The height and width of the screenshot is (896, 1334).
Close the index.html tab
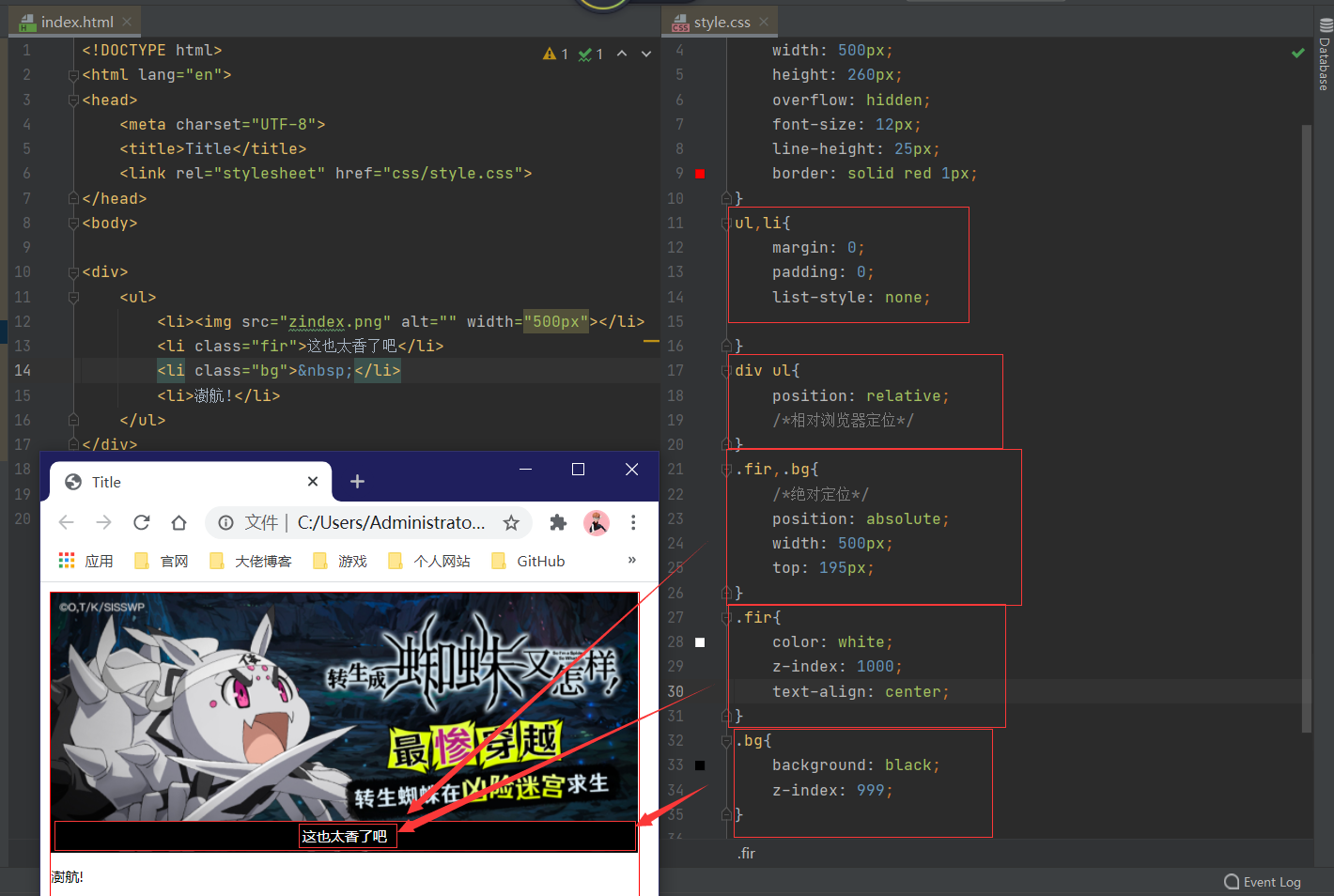point(127,21)
